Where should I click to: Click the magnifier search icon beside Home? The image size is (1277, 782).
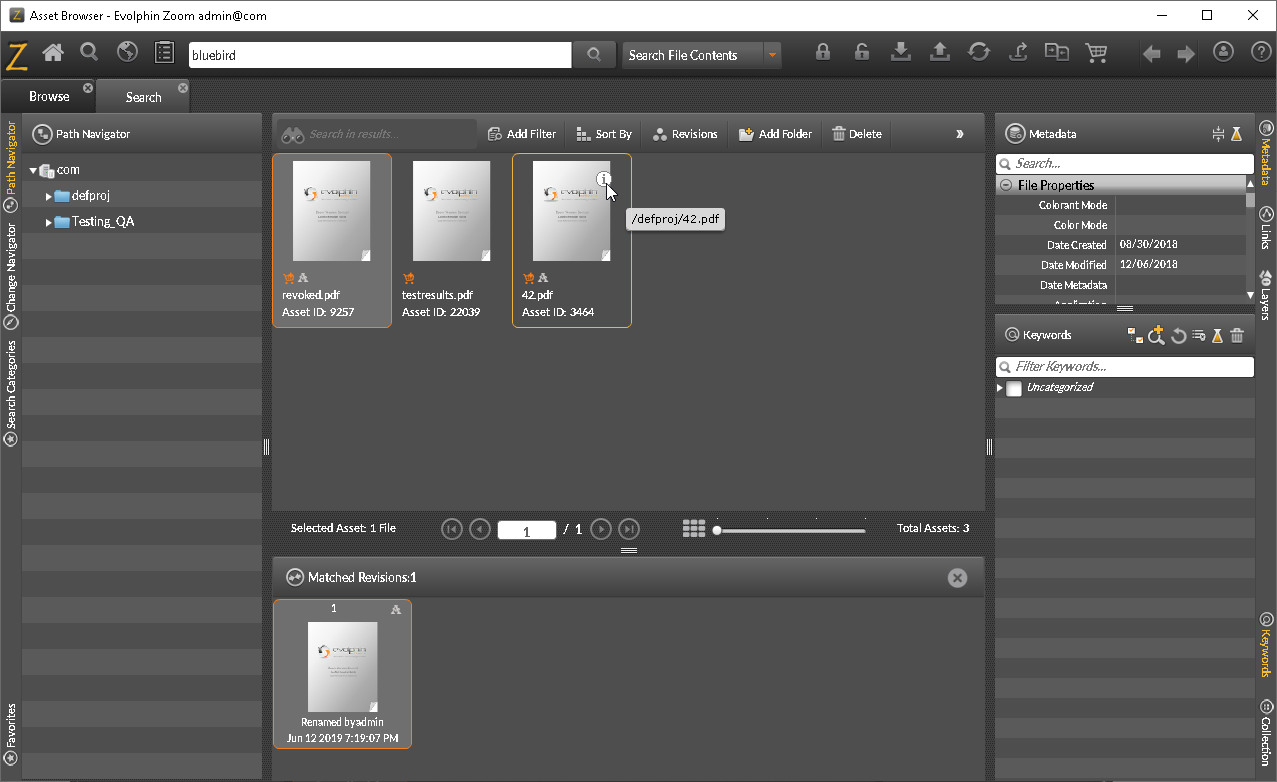[x=89, y=52]
